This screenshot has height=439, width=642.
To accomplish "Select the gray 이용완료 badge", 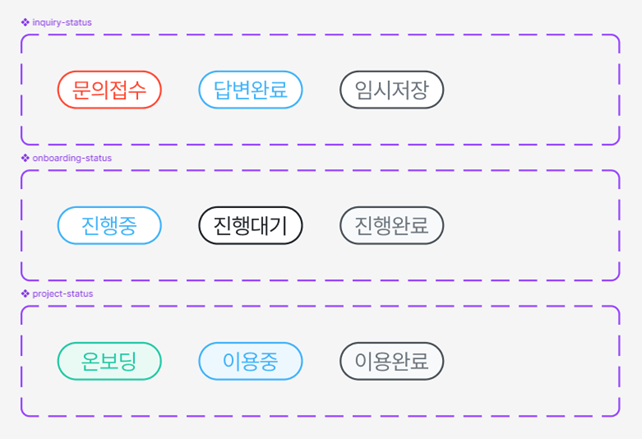I will (x=391, y=361).
